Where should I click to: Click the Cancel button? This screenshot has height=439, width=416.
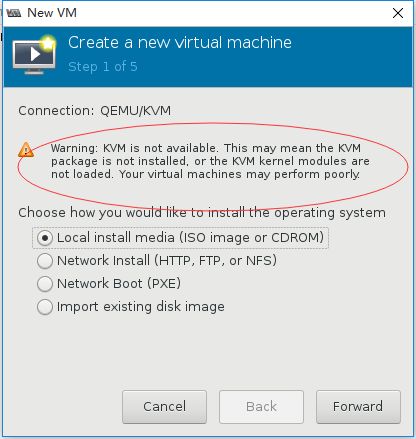pyautogui.click(x=164, y=407)
